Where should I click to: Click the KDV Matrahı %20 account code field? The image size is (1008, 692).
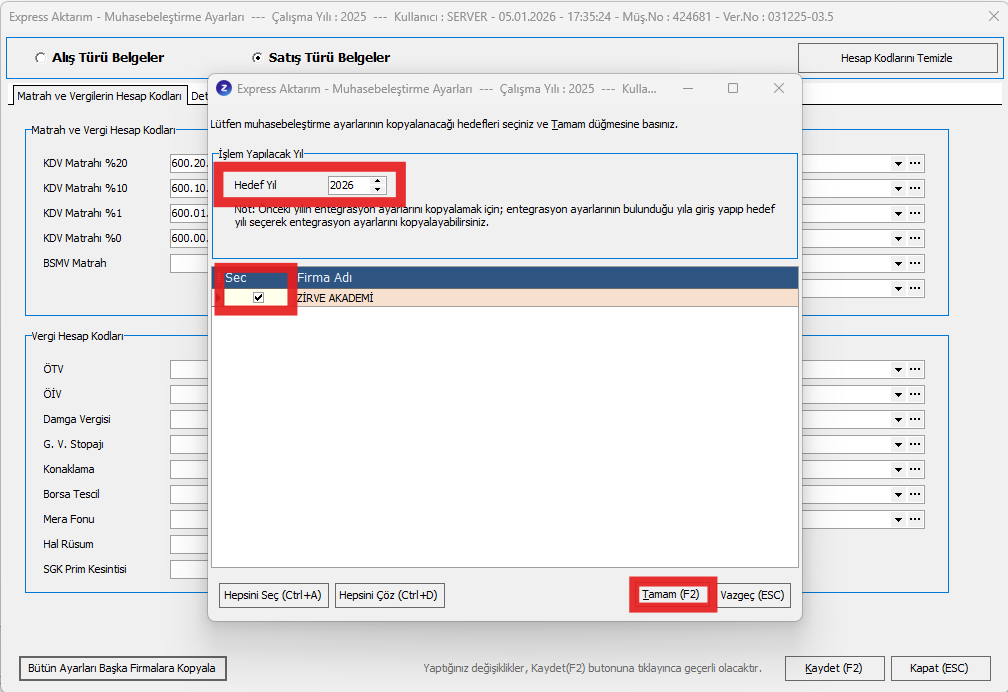[x=189, y=163]
